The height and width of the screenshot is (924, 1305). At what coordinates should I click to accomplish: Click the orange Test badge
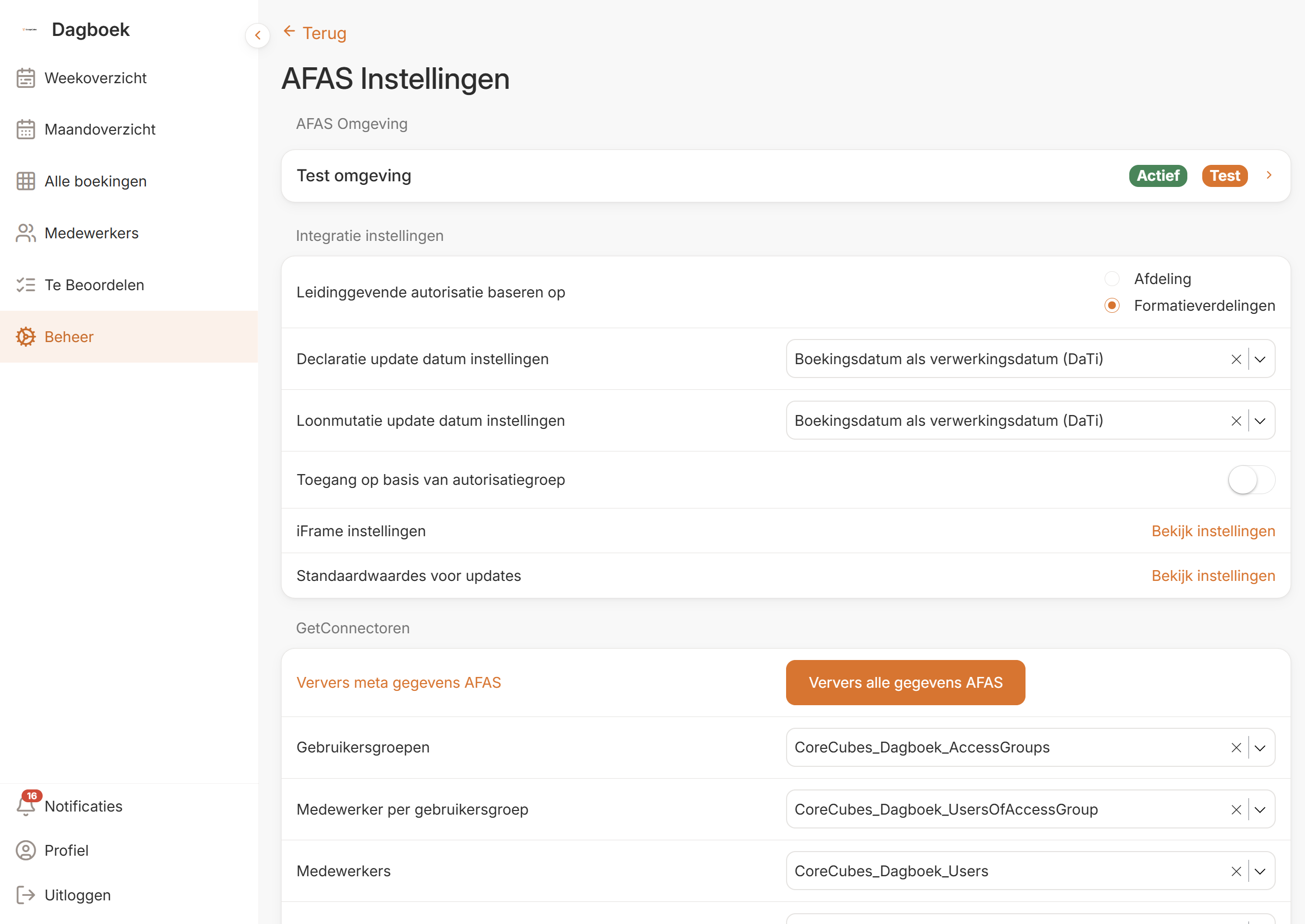1225,176
